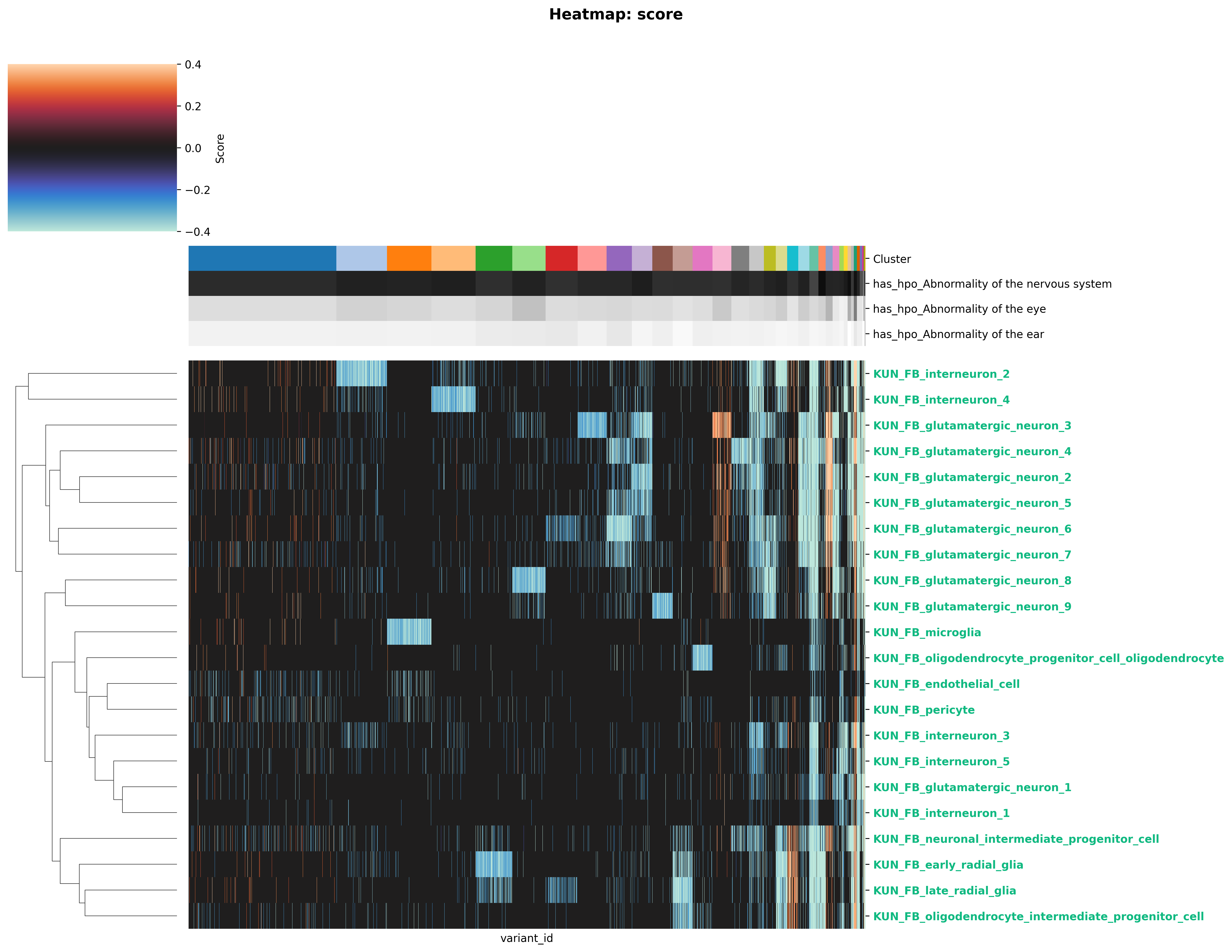Click the KUN_FB_glutamatergic_neuron_3 label

(x=971, y=426)
